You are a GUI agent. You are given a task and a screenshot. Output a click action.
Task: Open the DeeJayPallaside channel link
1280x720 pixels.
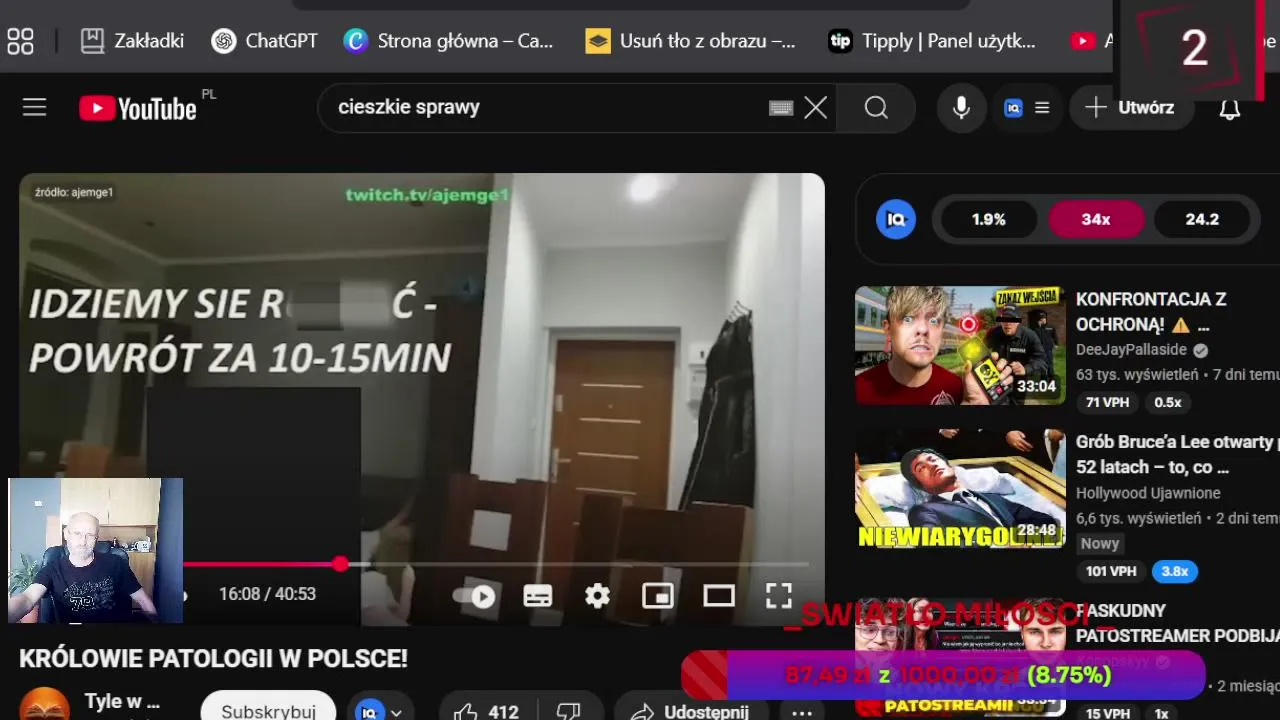[x=1131, y=350]
